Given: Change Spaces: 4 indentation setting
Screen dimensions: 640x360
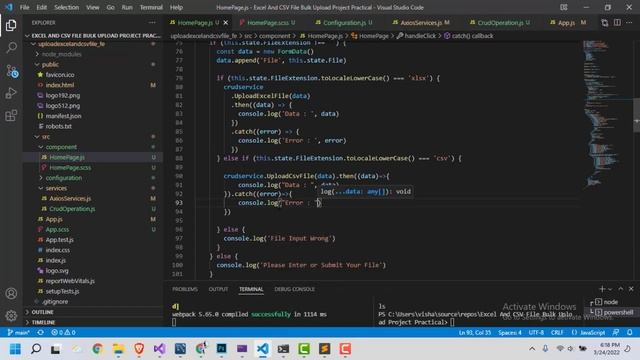Looking at the screenshot, I should coord(510,332).
